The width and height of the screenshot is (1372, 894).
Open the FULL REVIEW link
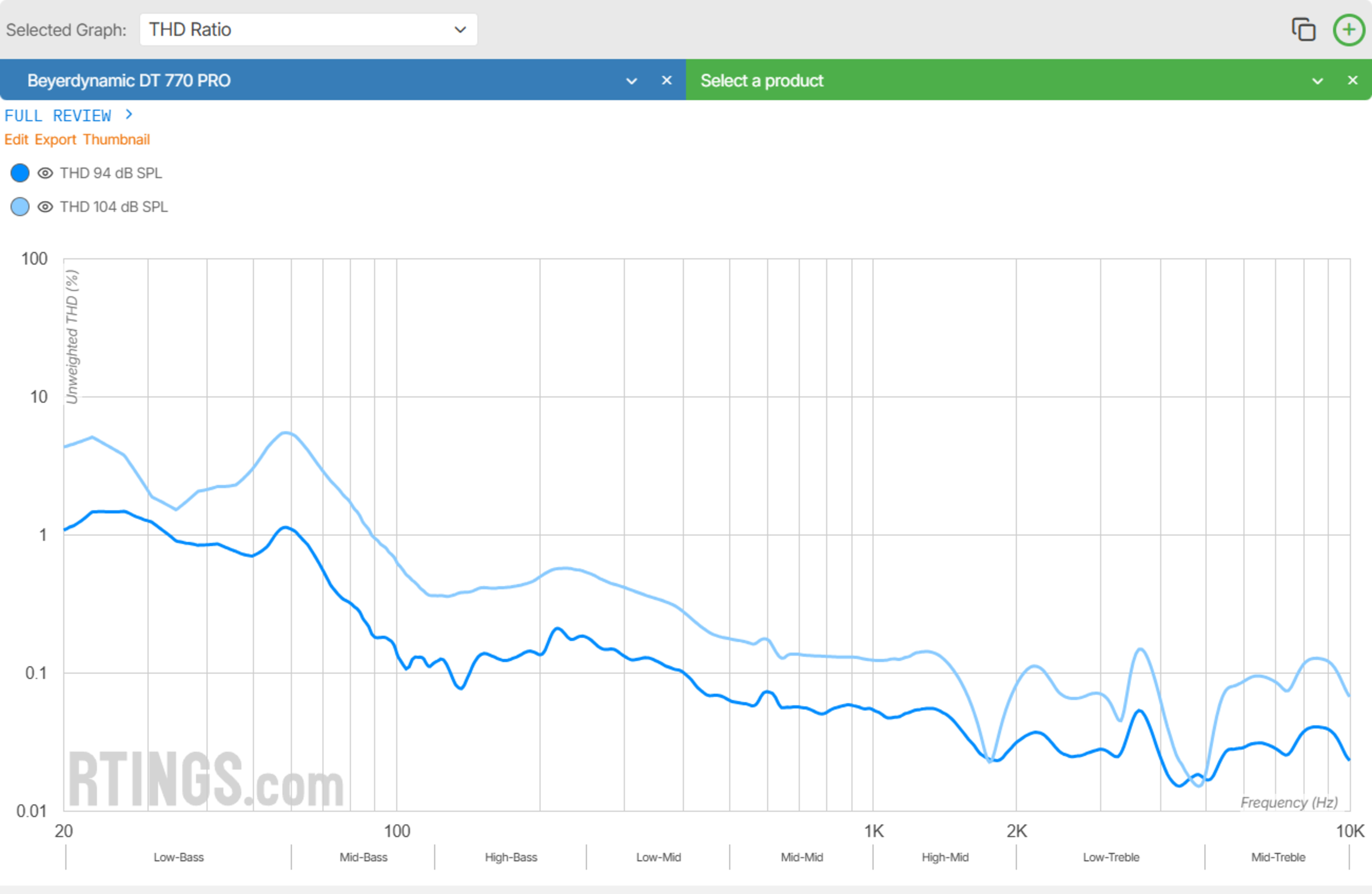(58, 116)
